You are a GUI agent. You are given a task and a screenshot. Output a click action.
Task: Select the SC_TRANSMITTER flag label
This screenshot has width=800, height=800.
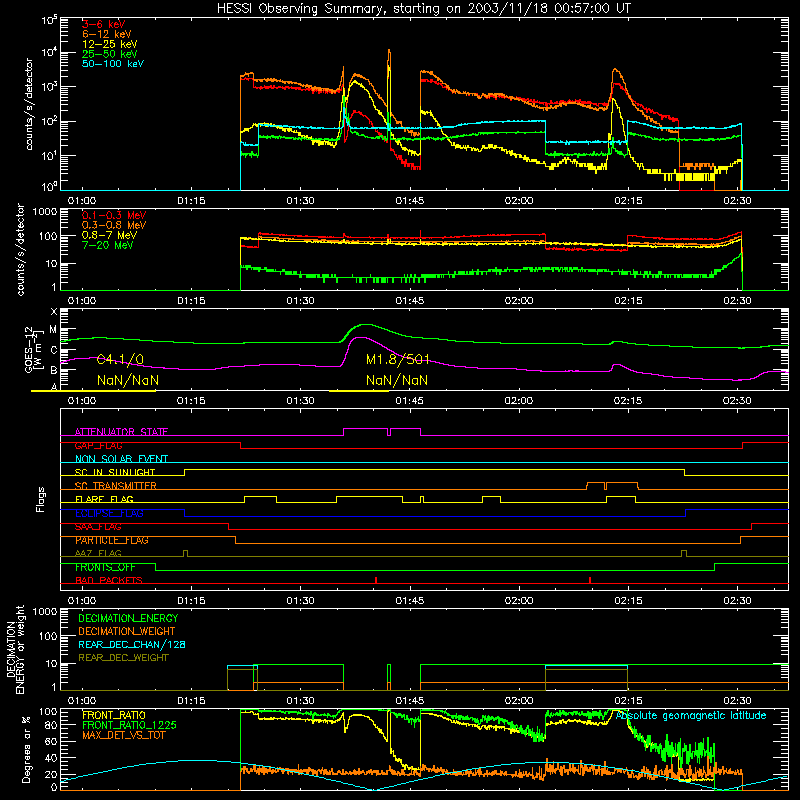click(x=116, y=486)
